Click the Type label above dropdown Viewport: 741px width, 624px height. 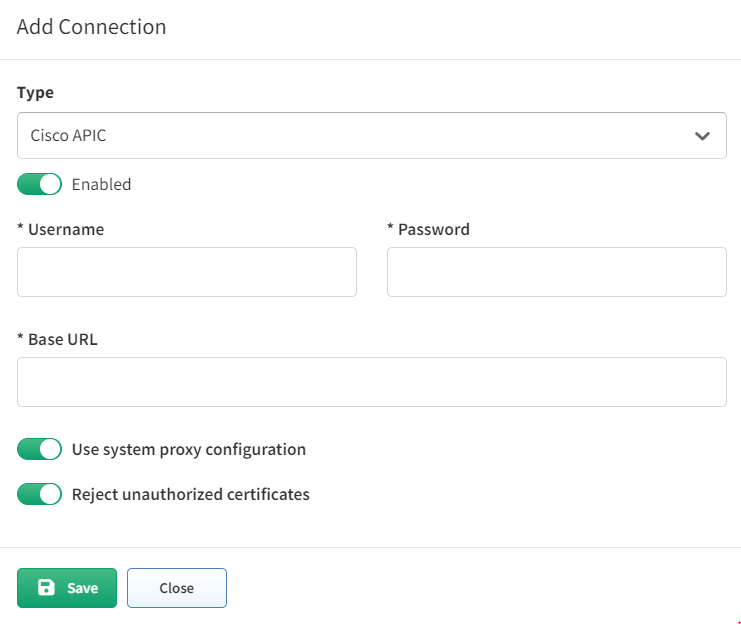[x=35, y=93]
